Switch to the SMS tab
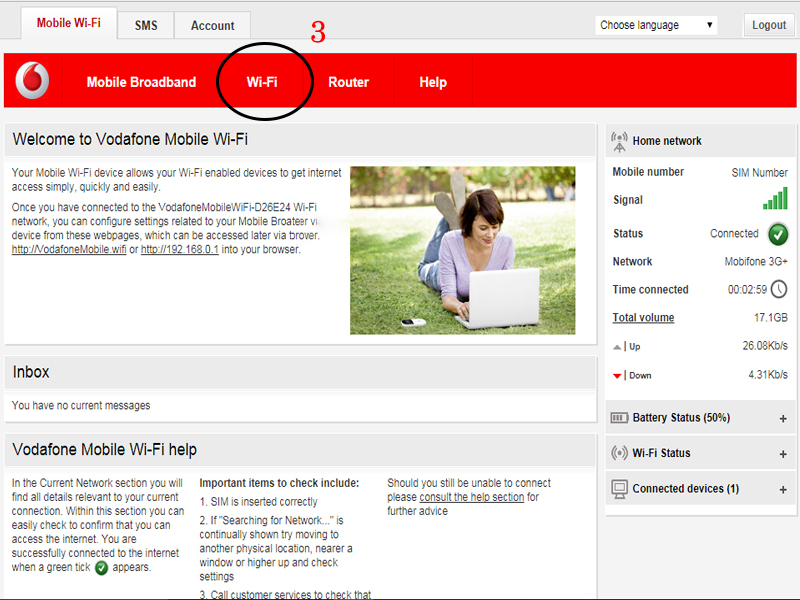This screenshot has width=800, height=600. (x=146, y=25)
